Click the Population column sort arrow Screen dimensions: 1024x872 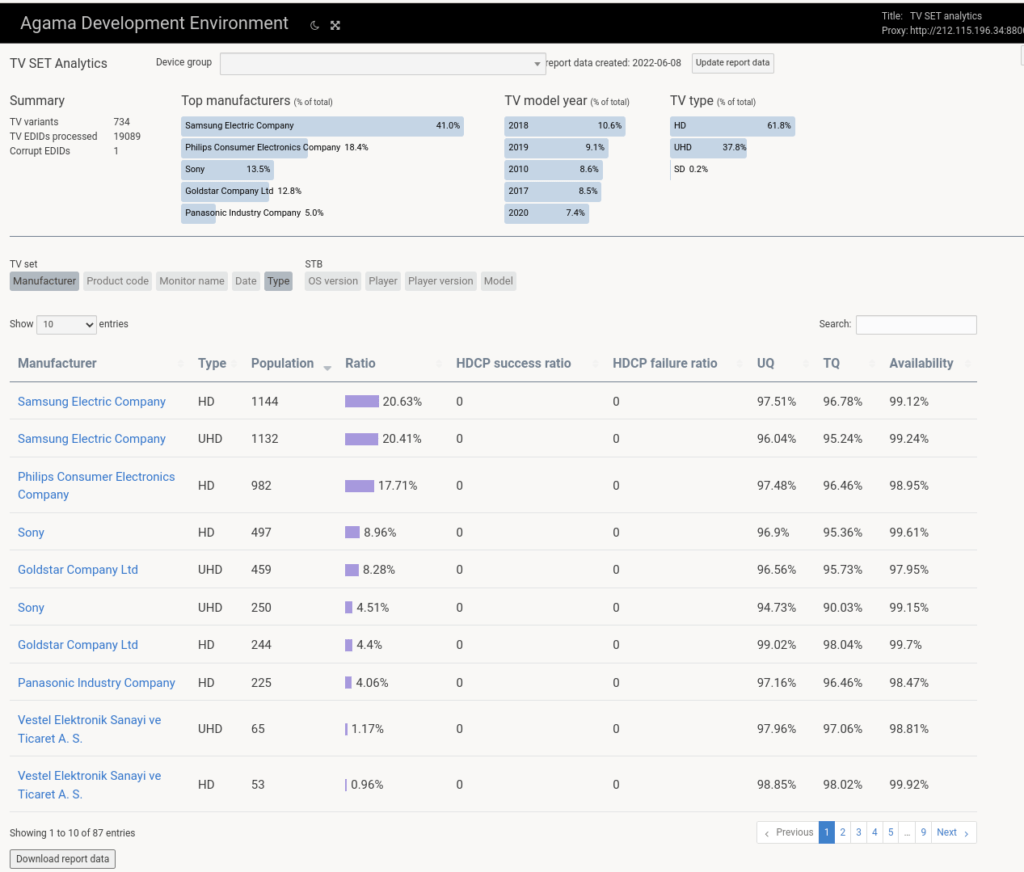point(327,366)
